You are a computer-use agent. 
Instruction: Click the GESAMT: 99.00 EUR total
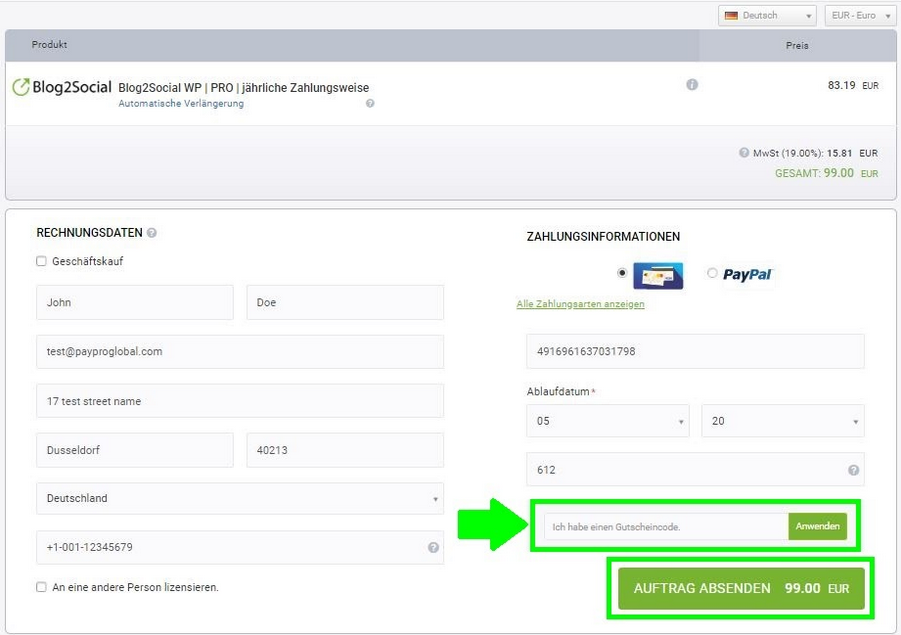pos(826,173)
